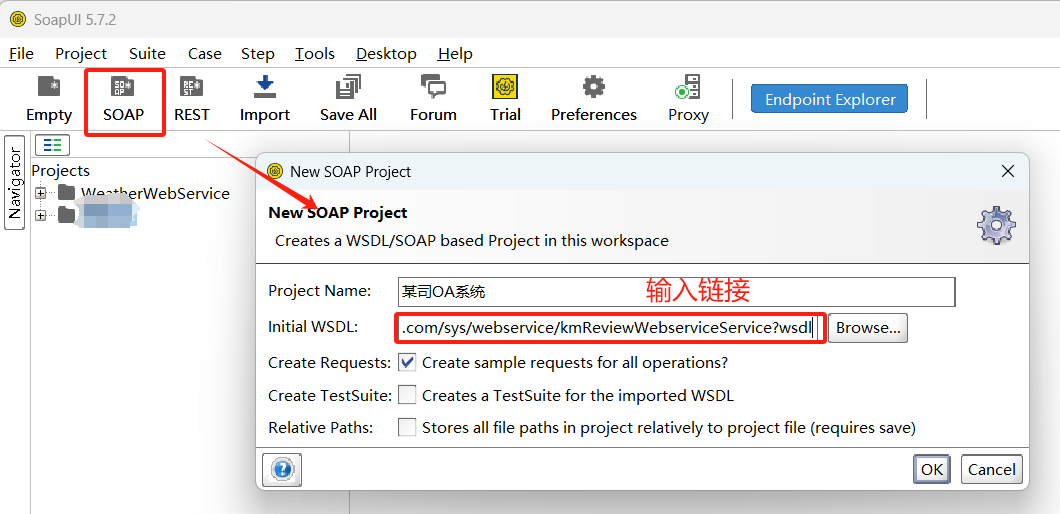Open the Step menu
Viewport: 1060px width, 514px height.
click(258, 53)
